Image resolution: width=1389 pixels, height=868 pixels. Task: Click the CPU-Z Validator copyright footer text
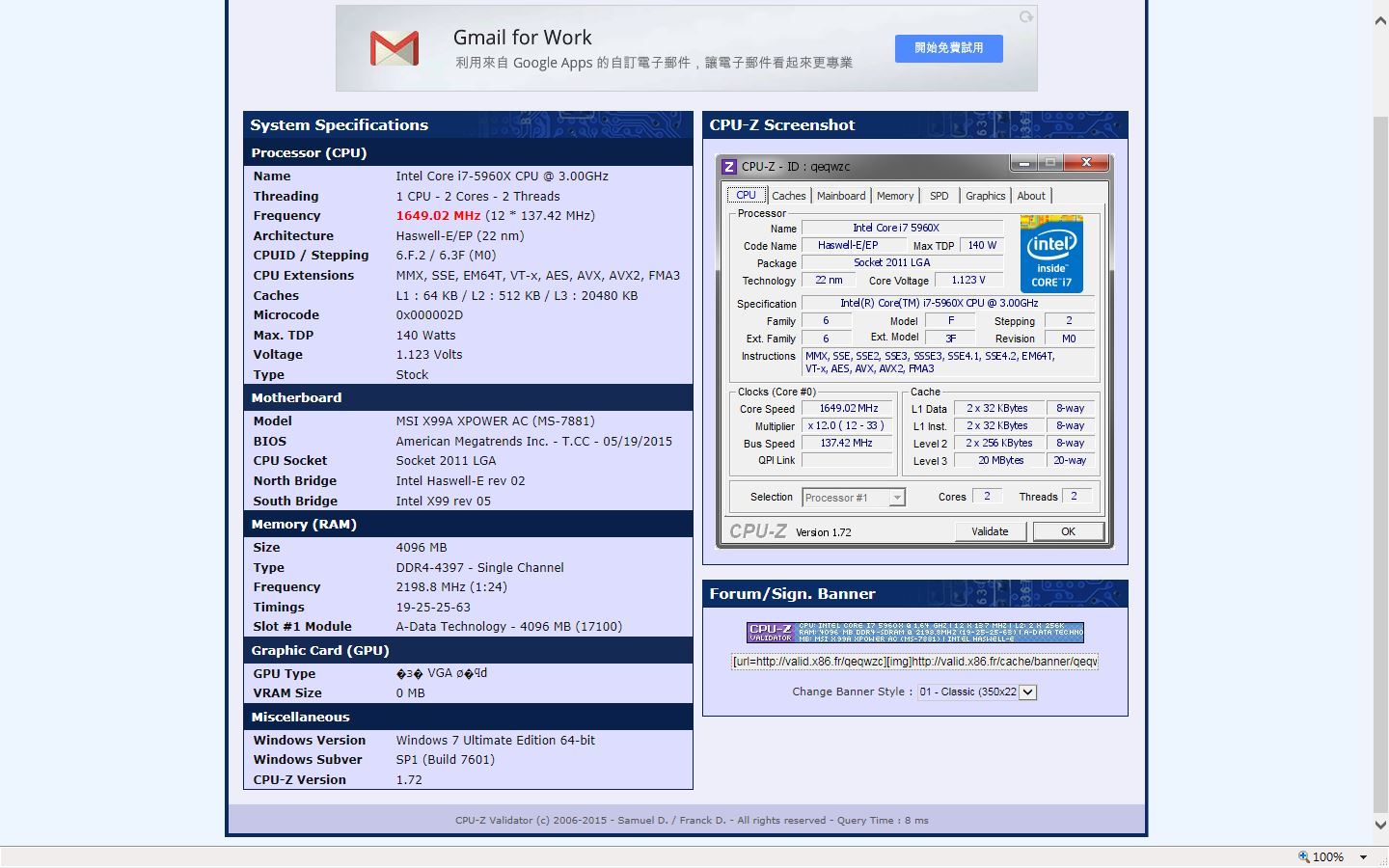692,821
